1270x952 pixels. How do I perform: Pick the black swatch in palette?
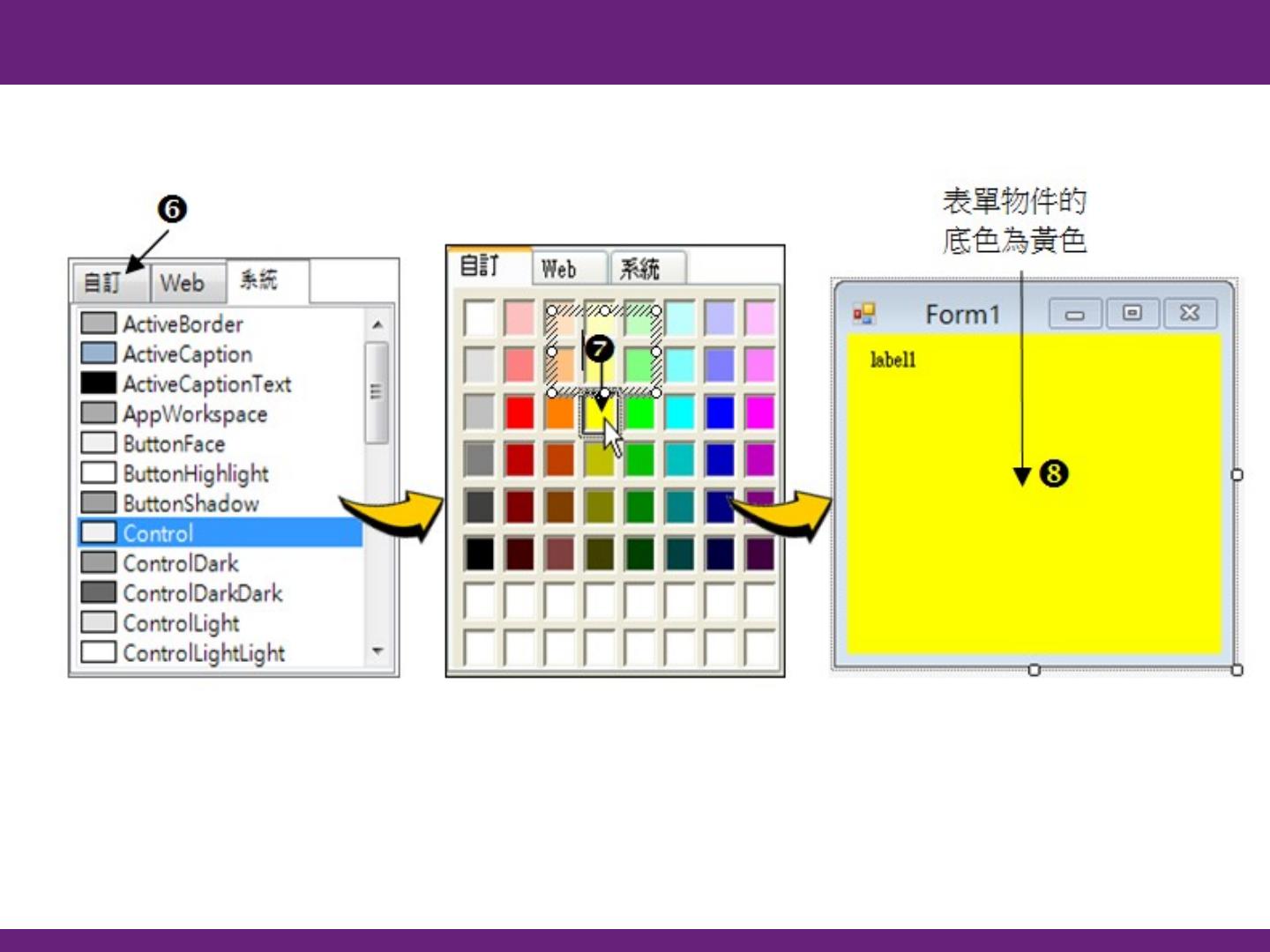[480, 554]
